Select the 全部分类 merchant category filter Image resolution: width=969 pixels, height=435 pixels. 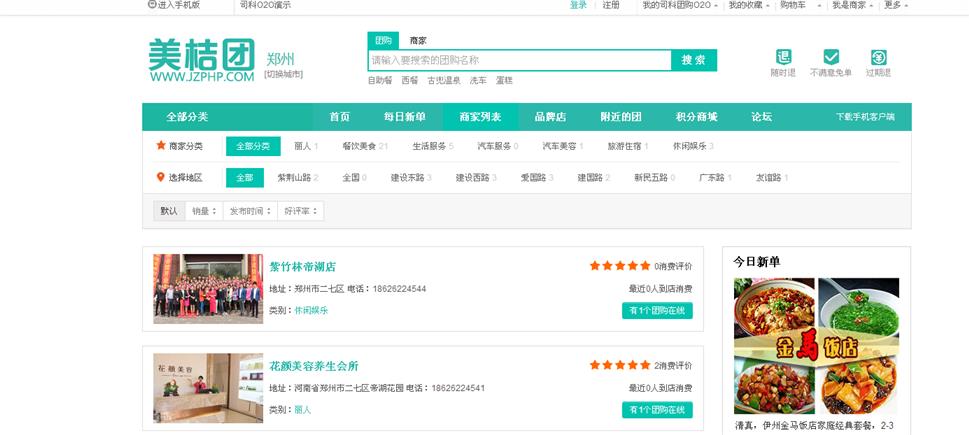(x=253, y=146)
